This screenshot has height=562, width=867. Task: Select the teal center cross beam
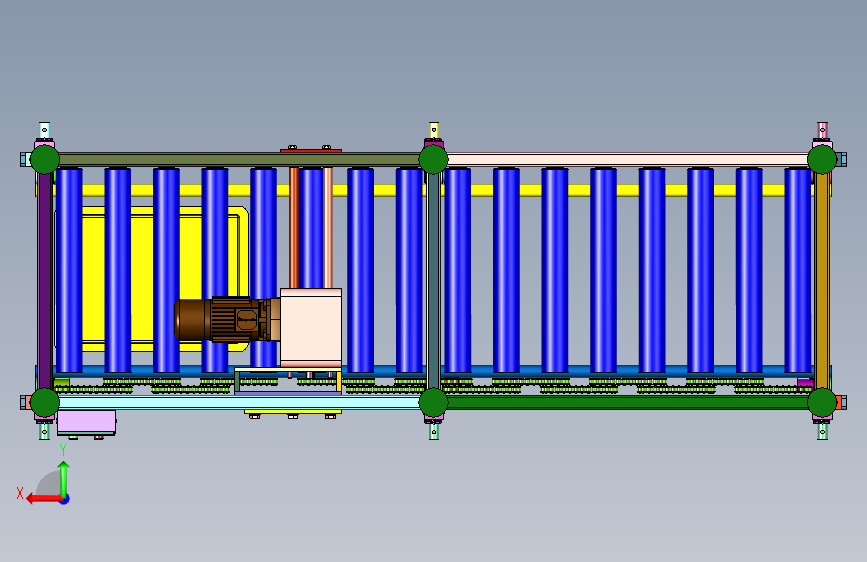pyautogui.click(x=434, y=281)
